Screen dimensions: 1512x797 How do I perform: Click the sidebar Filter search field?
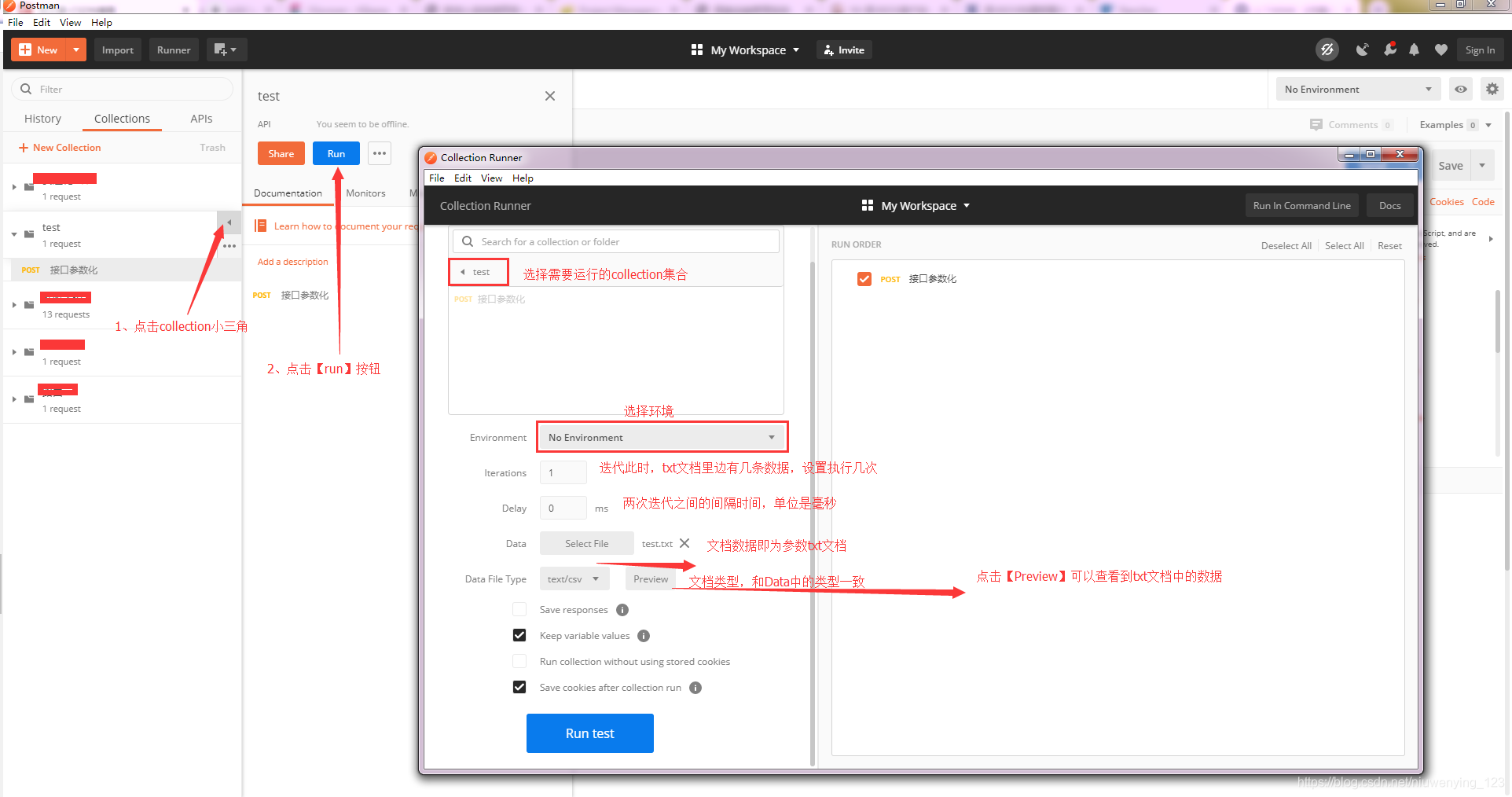click(x=122, y=89)
